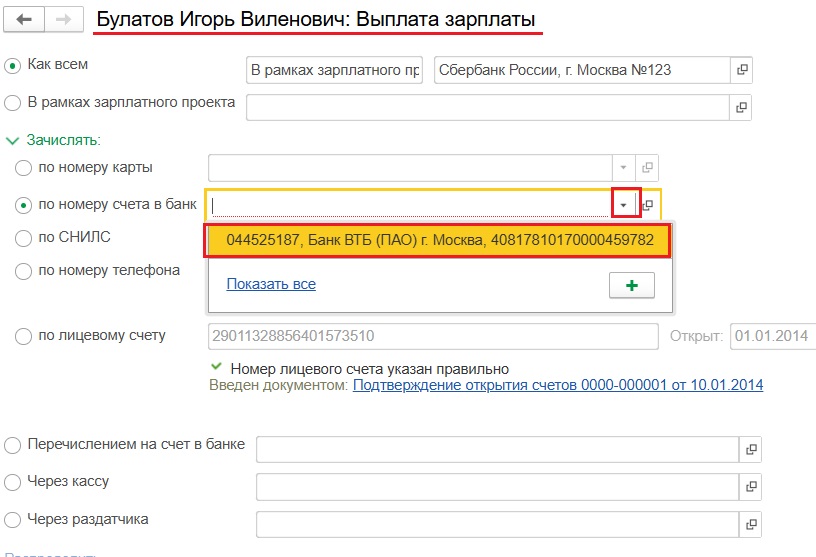Select the Как всем radio option
The width and height of the screenshot is (816, 557).
pyautogui.click(x=13, y=66)
